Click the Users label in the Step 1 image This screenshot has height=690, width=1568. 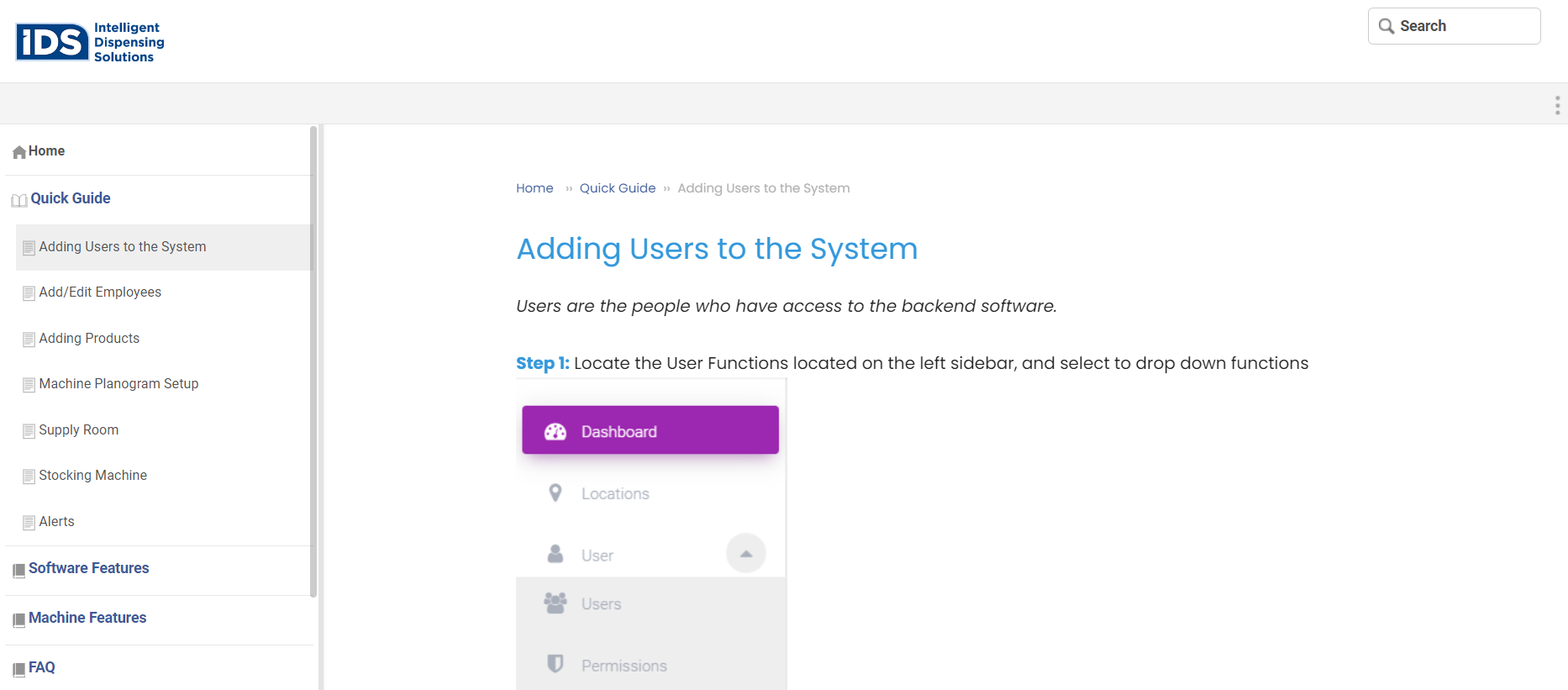pyautogui.click(x=602, y=604)
